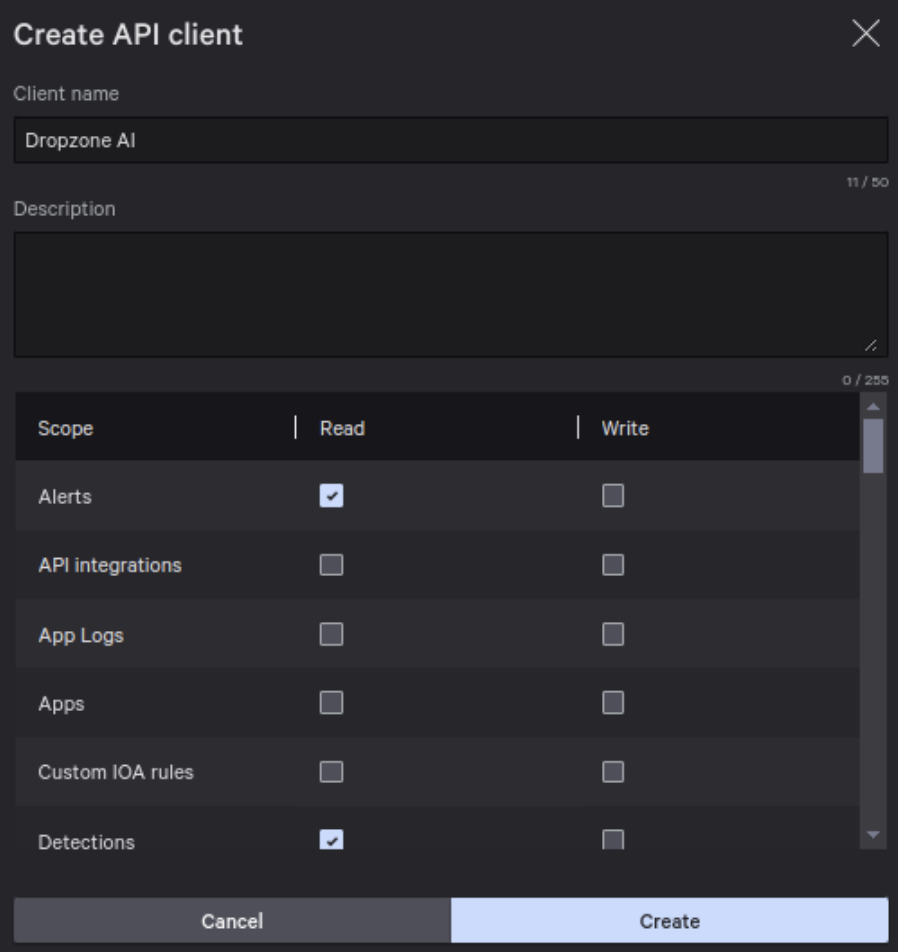Click the Description text area
This screenshot has width=898, height=952.
(x=450, y=294)
